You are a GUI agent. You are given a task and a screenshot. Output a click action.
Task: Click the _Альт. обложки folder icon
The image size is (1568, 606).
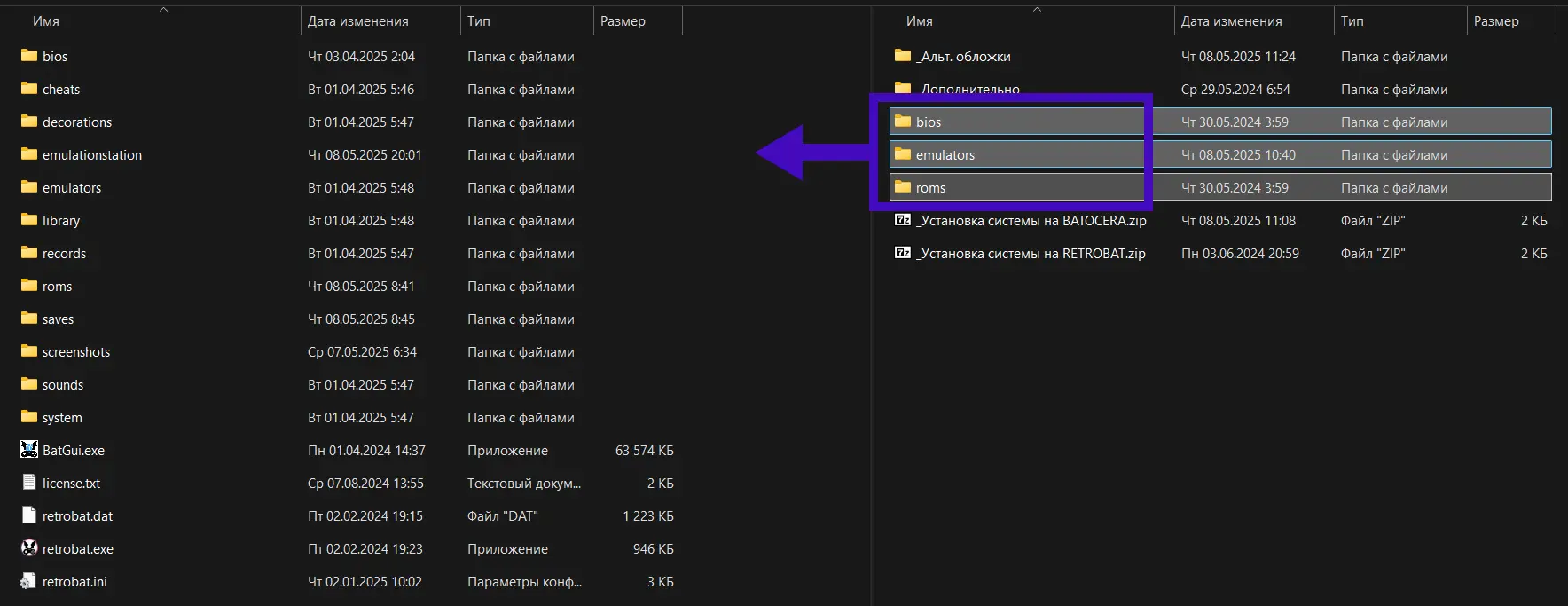coord(903,56)
